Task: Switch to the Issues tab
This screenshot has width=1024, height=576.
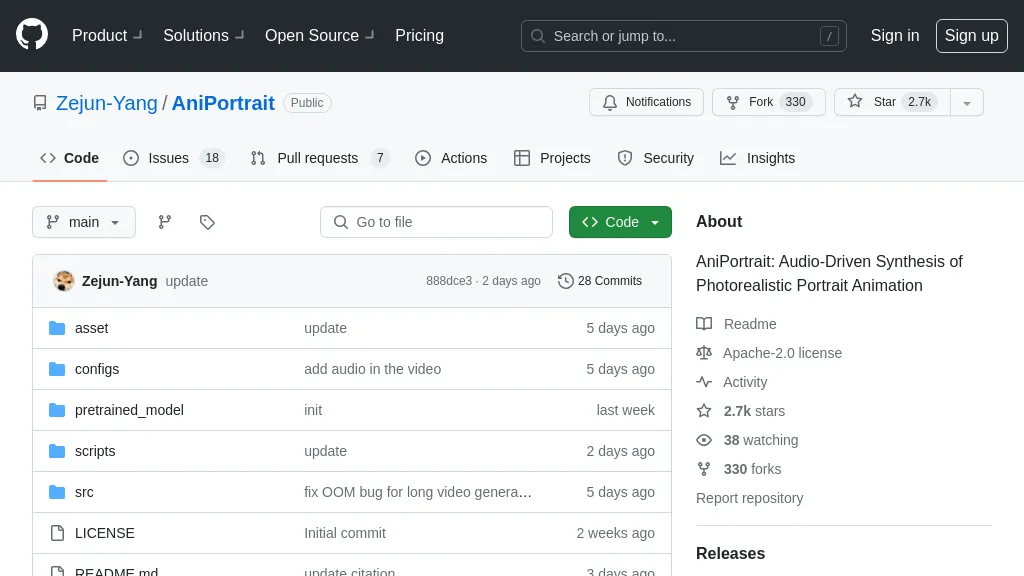Action: pyautogui.click(x=168, y=158)
